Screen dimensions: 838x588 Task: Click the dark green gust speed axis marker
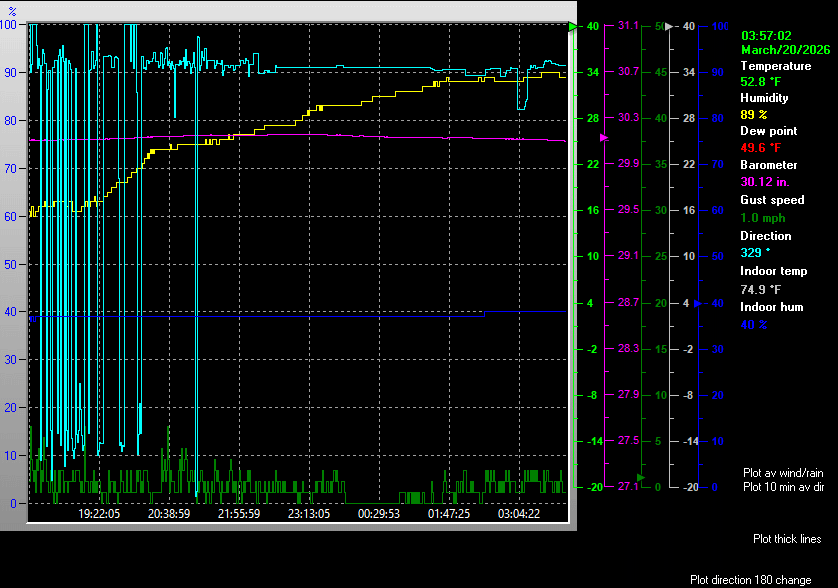click(x=640, y=478)
